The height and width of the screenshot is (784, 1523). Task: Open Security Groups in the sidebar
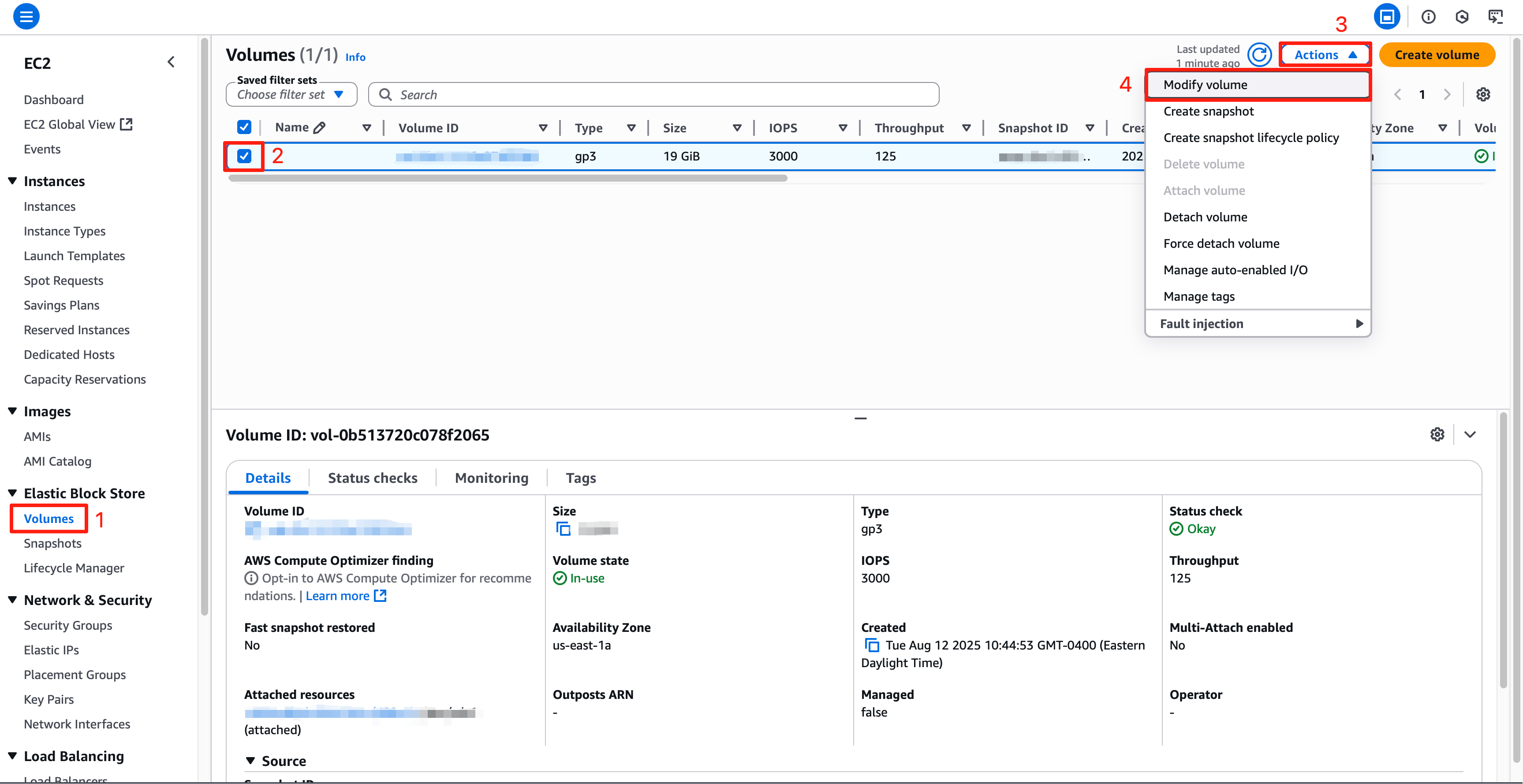(x=68, y=625)
